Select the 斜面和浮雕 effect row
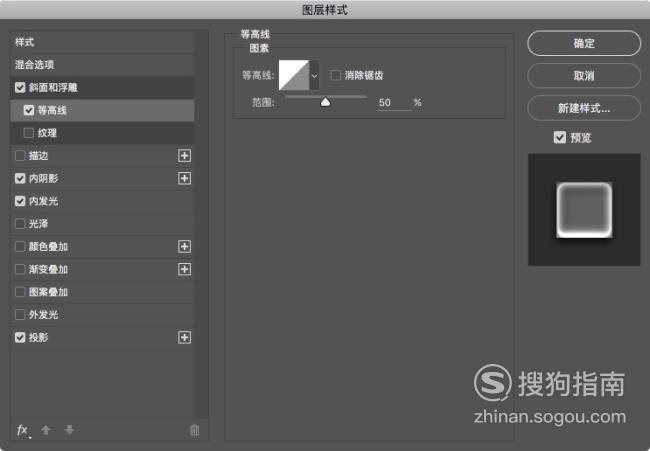This screenshot has width=650, height=451. 102,87
